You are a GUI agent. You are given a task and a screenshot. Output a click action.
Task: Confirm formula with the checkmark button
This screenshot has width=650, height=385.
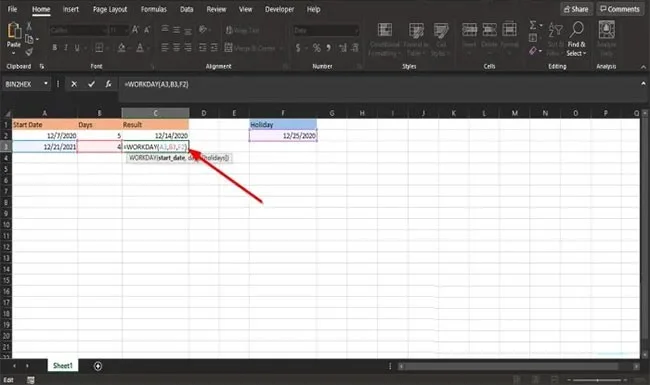91,84
